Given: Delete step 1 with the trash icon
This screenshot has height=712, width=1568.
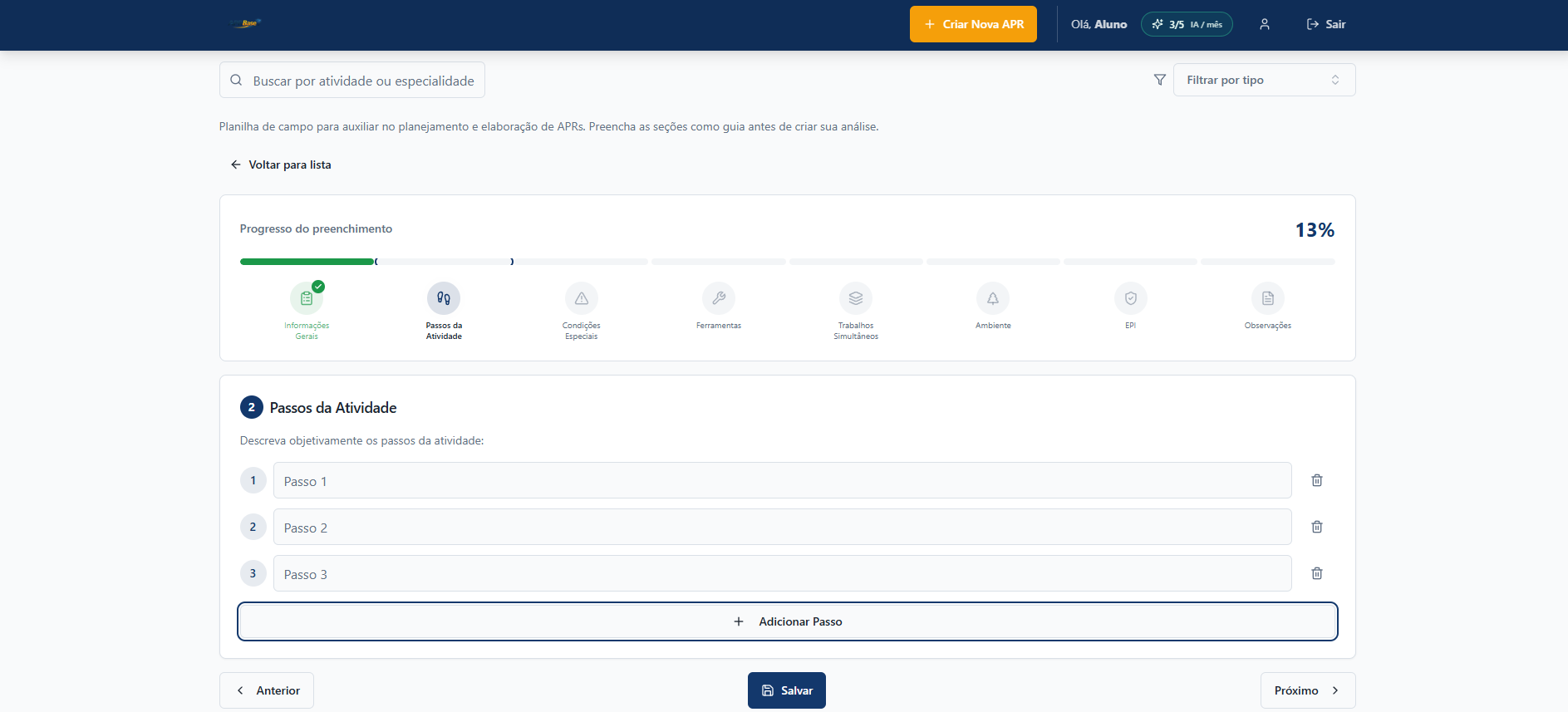Looking at the screenshot, I should (x=1317, y=480).
